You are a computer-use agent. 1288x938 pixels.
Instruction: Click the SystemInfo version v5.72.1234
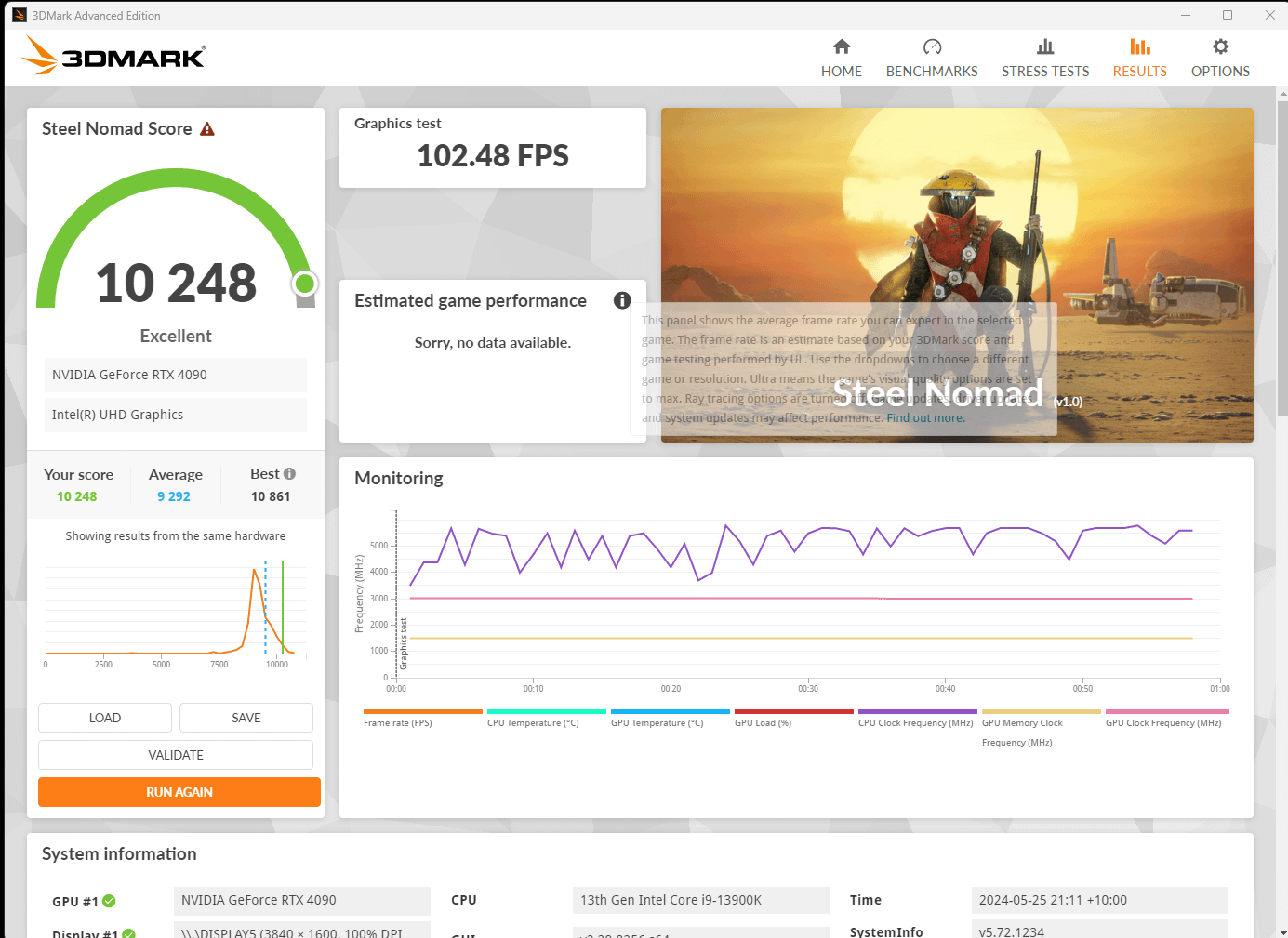(x=1100, y=930)
